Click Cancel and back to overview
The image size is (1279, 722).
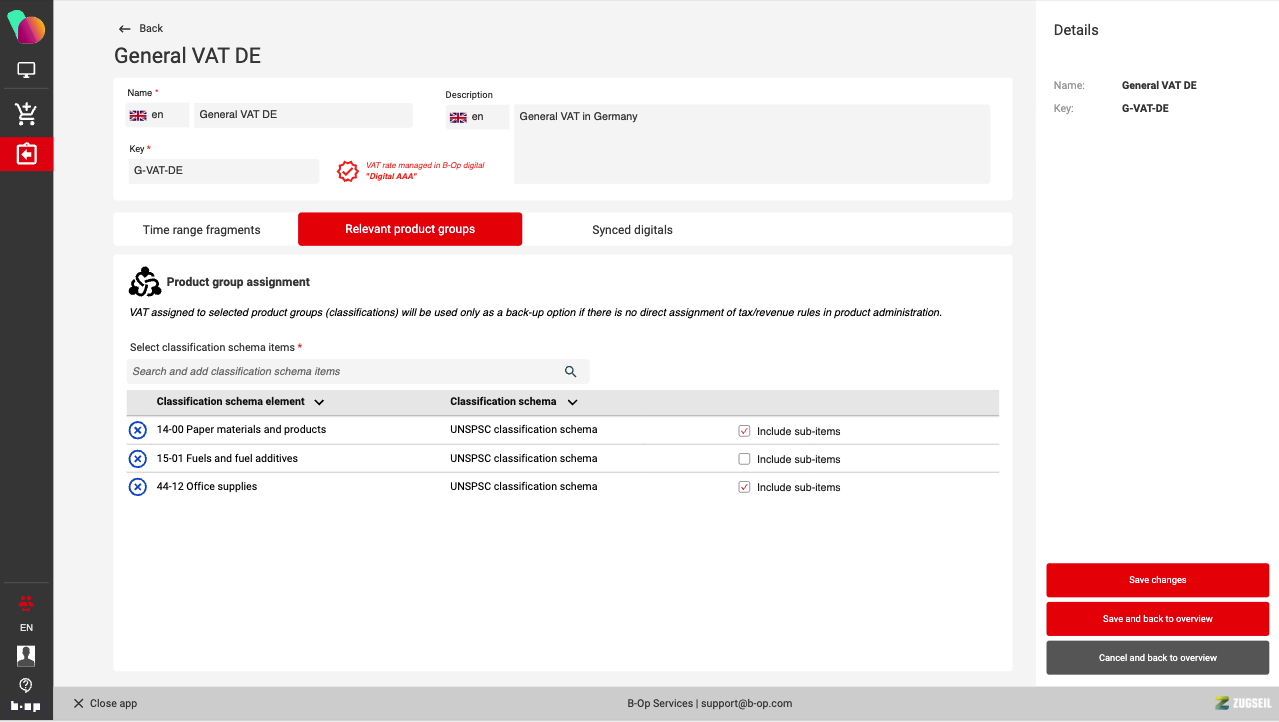coord(1157,658)
